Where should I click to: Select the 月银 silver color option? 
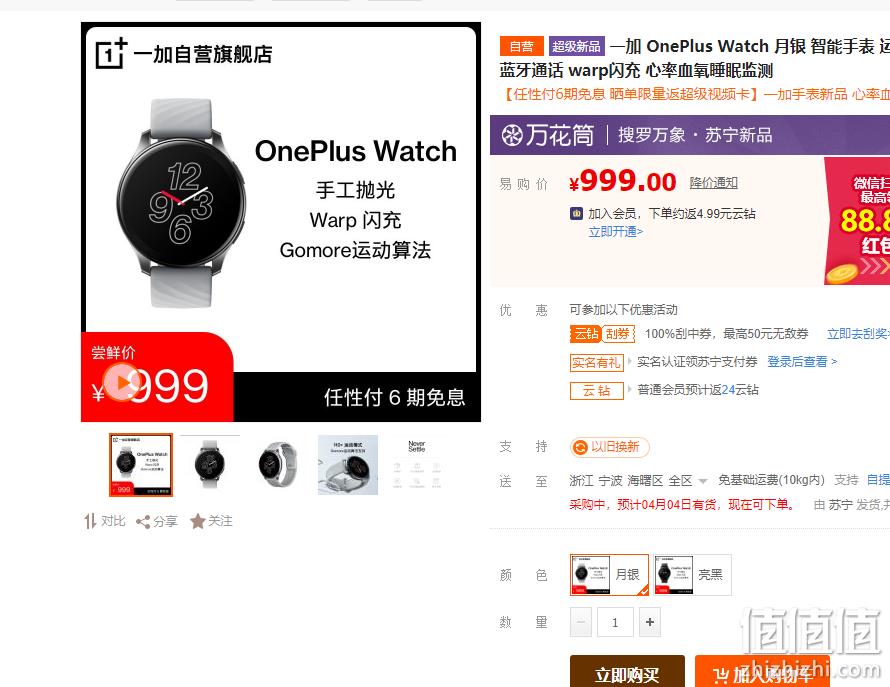[609, 575]
